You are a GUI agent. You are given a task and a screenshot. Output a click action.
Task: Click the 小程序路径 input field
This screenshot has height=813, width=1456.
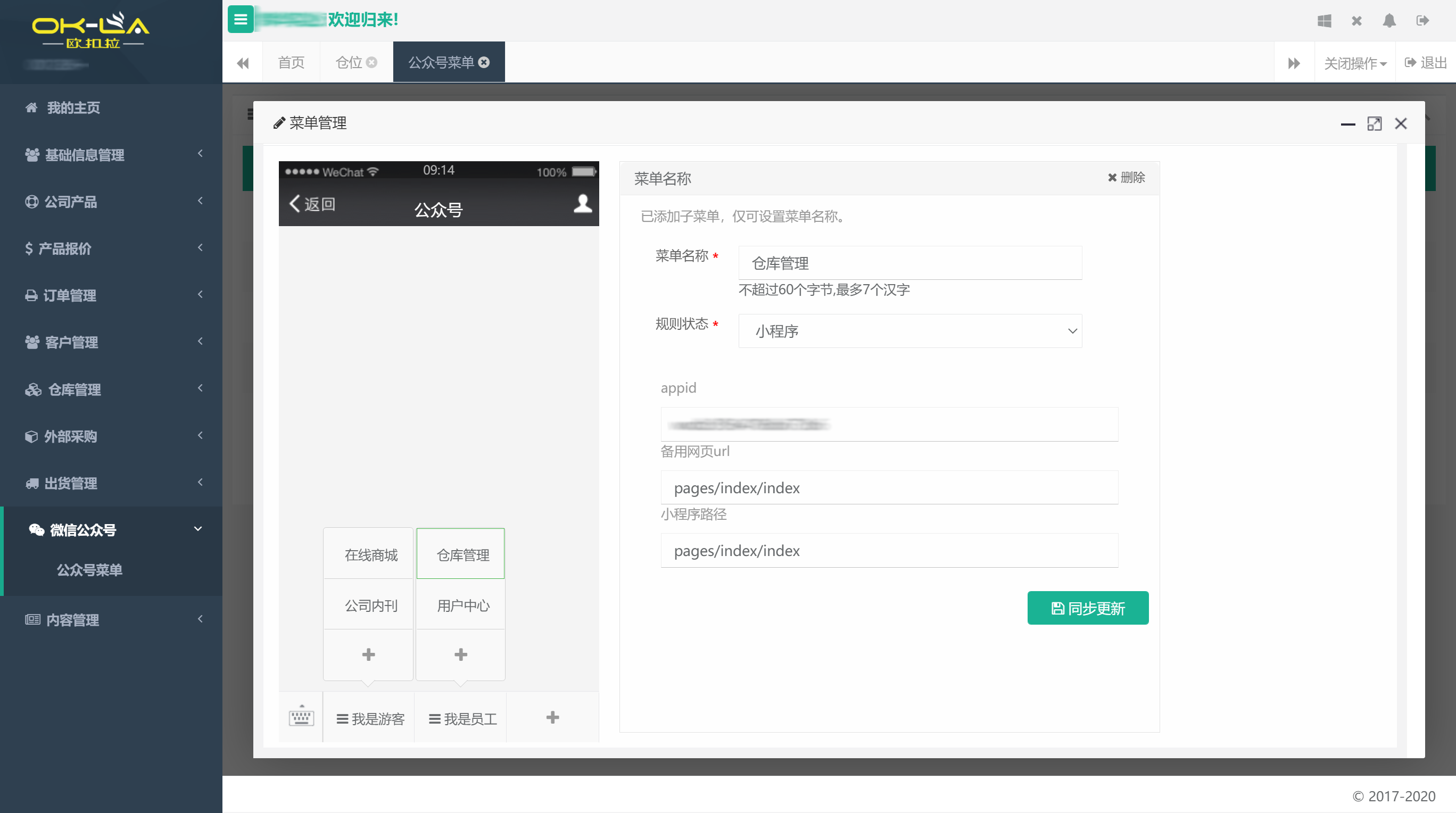point(889,551)
